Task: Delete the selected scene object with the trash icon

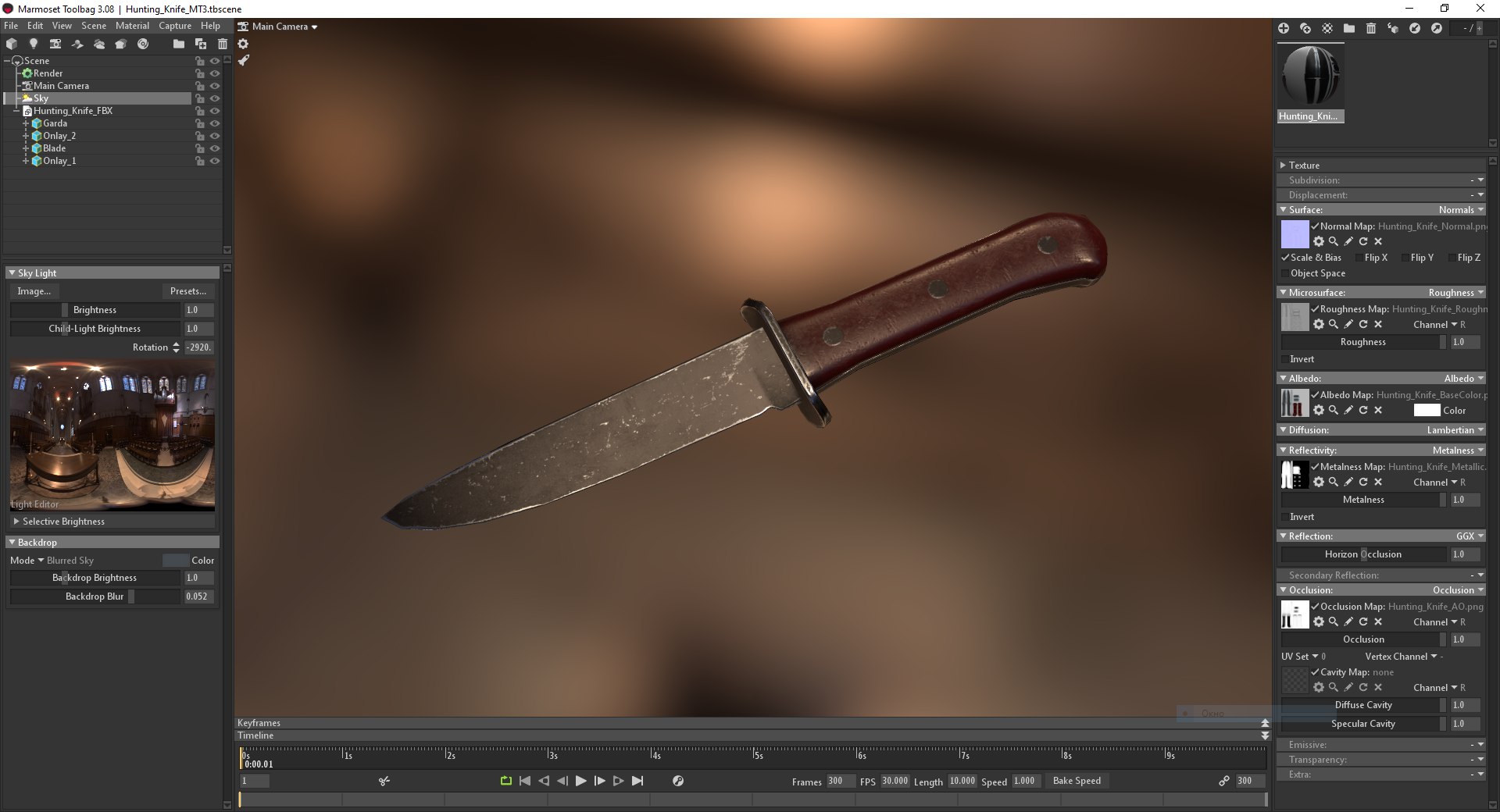Action: click(223, 44)
